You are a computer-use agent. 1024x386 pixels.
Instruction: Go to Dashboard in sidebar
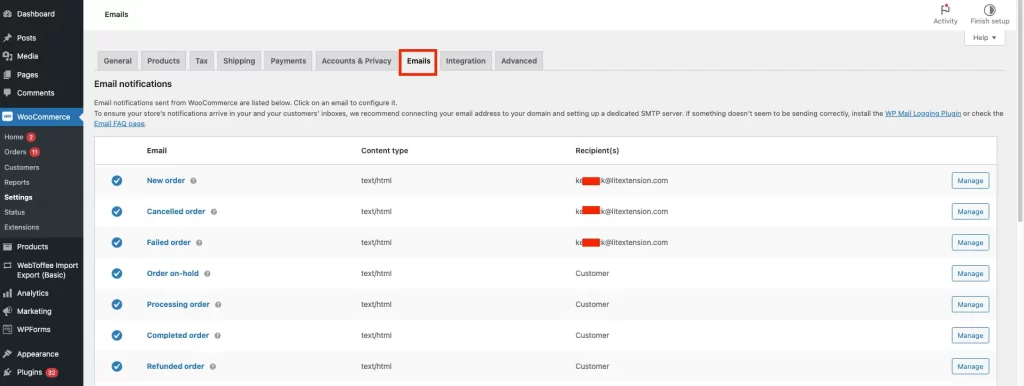(x=41, y=14)
